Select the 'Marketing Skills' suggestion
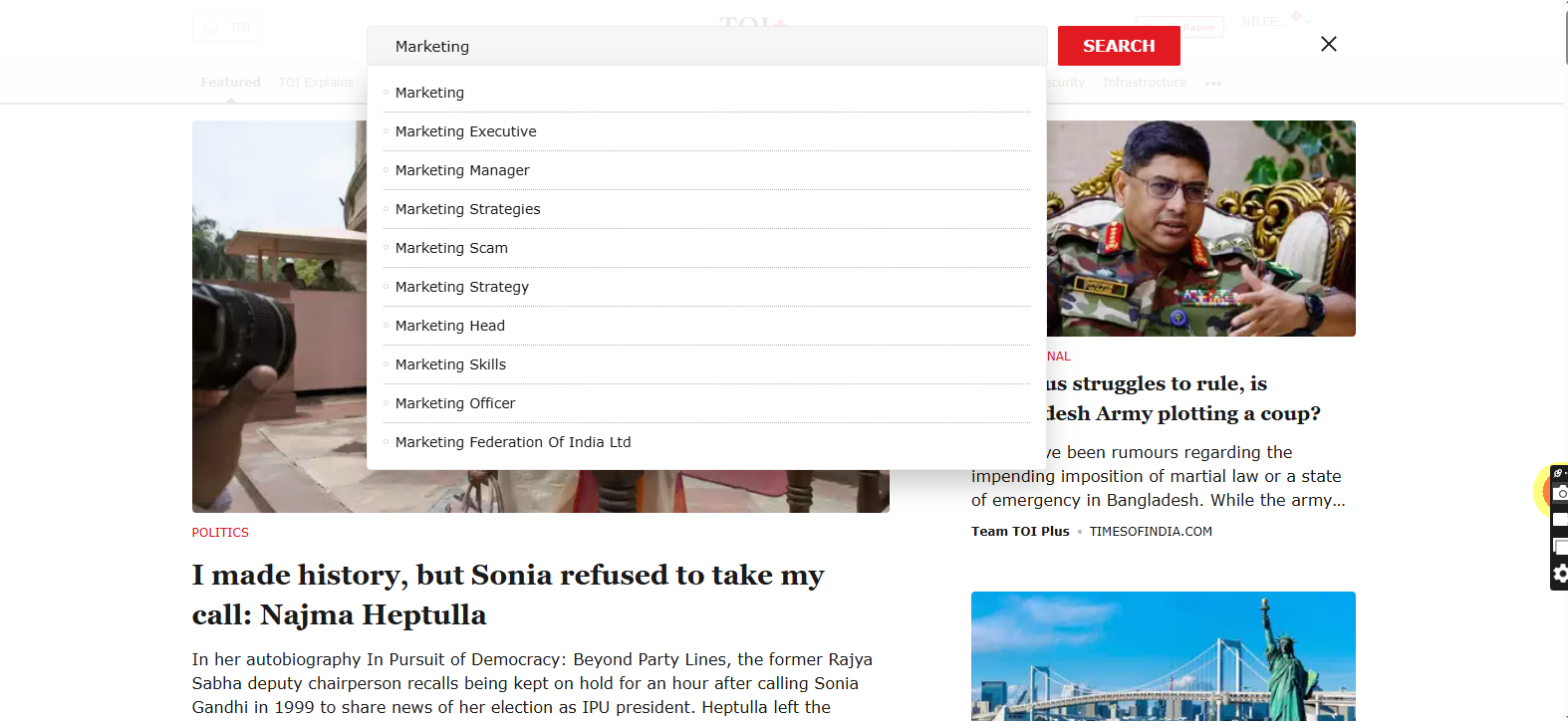Screen dimensions: 1568x721 [450, 364]
